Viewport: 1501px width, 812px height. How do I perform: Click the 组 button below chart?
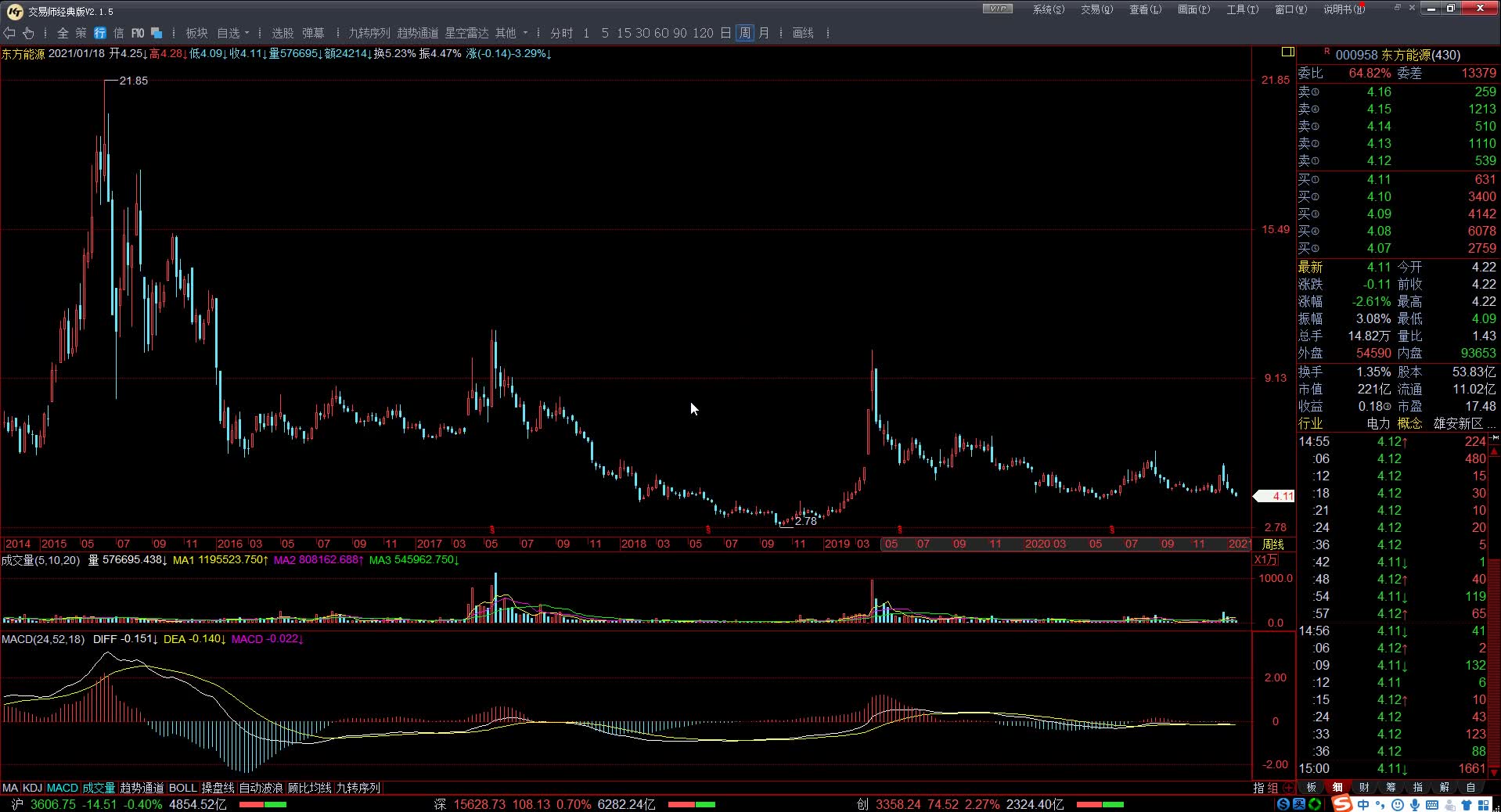(x=1272, y=788)
